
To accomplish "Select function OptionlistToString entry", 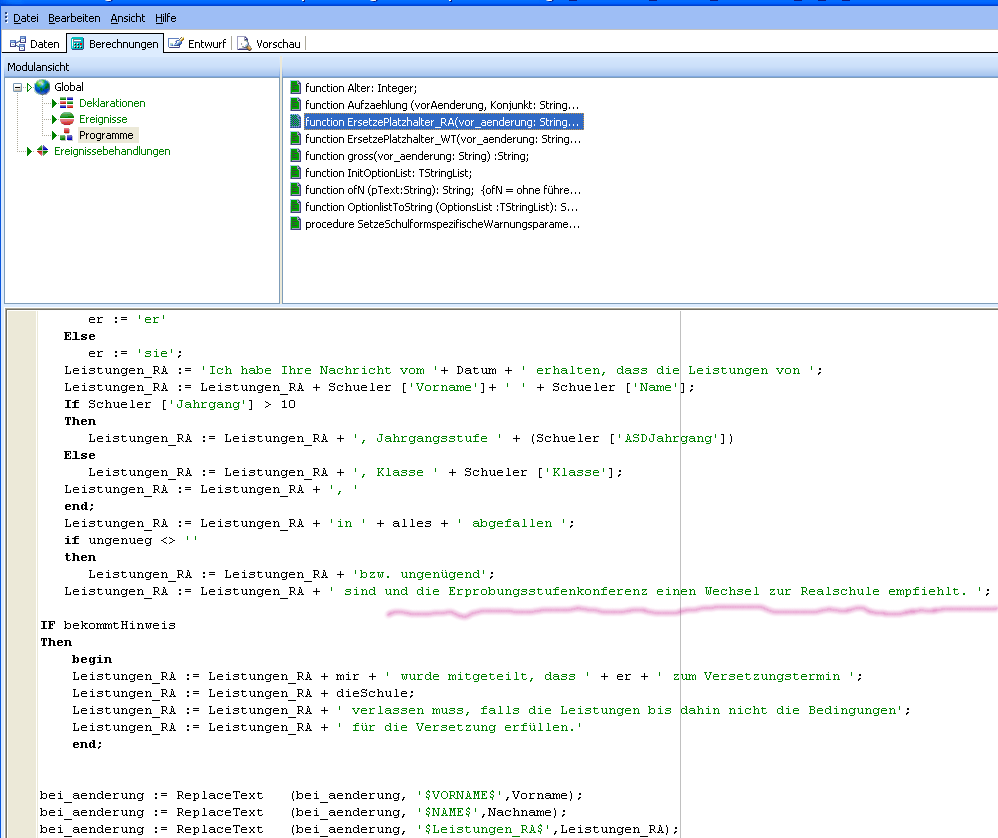I will tap(442, 207).
